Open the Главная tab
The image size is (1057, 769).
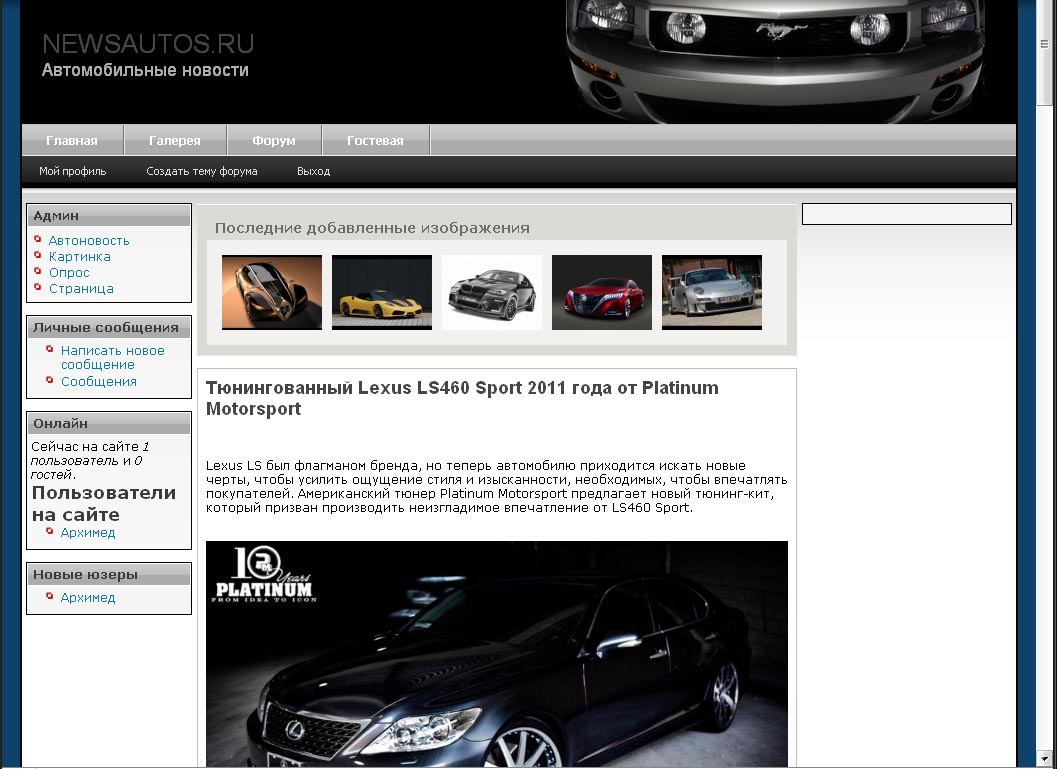pos(72,140)
